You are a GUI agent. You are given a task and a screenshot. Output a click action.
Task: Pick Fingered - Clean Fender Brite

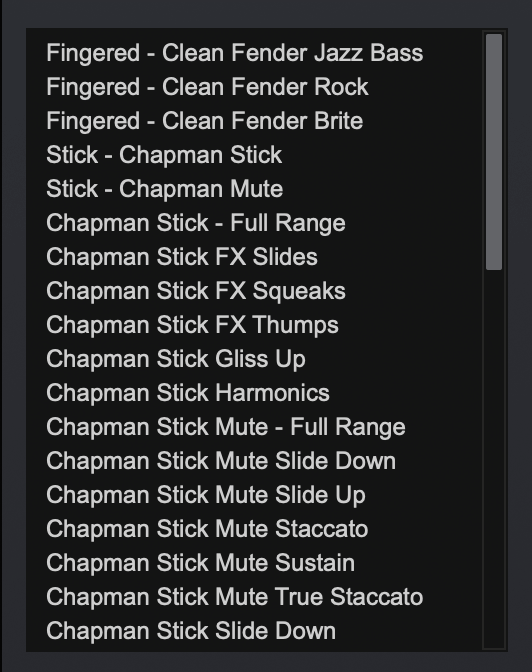coord(204,121)
